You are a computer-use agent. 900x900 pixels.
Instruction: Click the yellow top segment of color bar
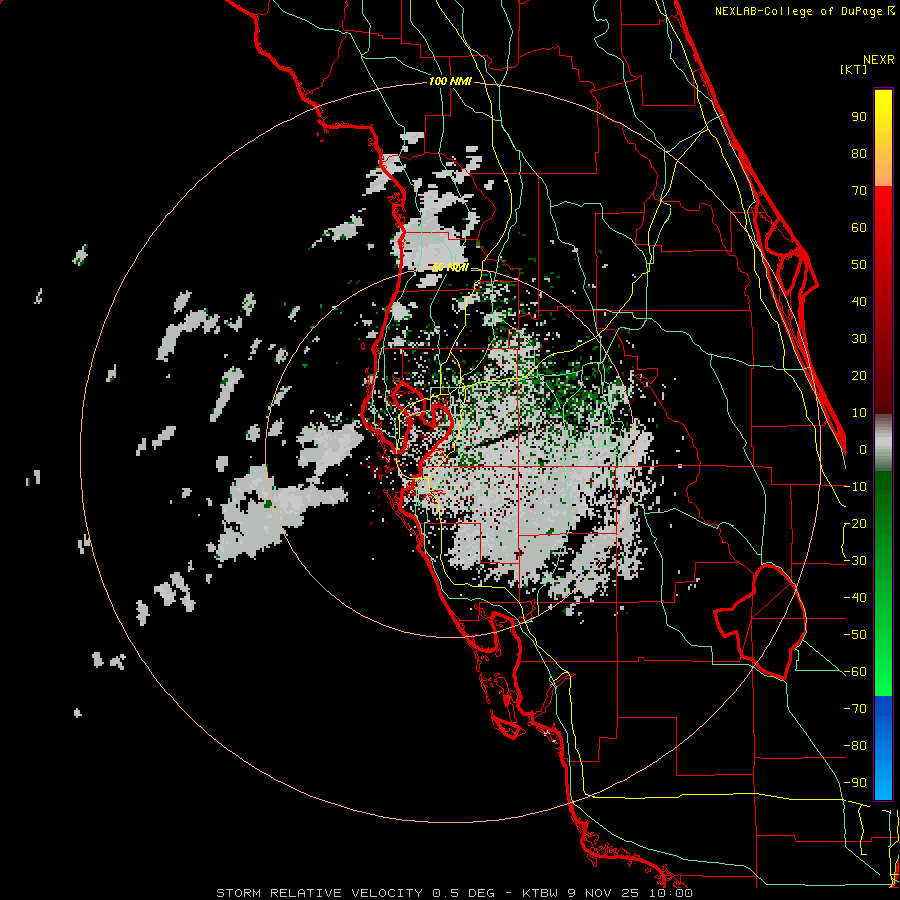pos(883,138)
